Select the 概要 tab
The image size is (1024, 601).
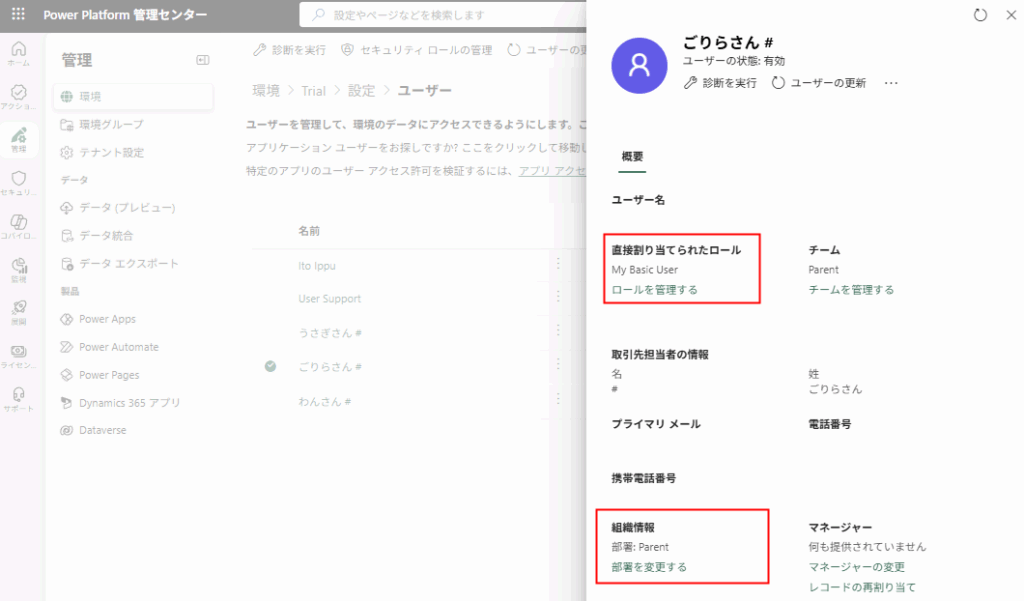click(x=632, y=157)
